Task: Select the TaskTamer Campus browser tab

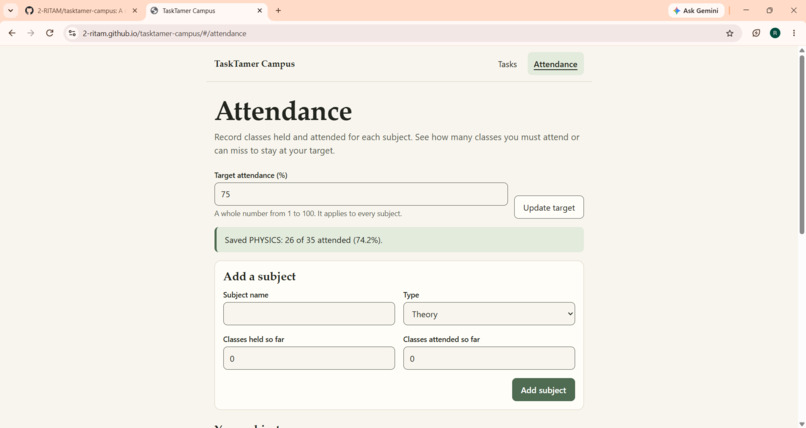Action: pyautogui.click(x=207, y=10)
